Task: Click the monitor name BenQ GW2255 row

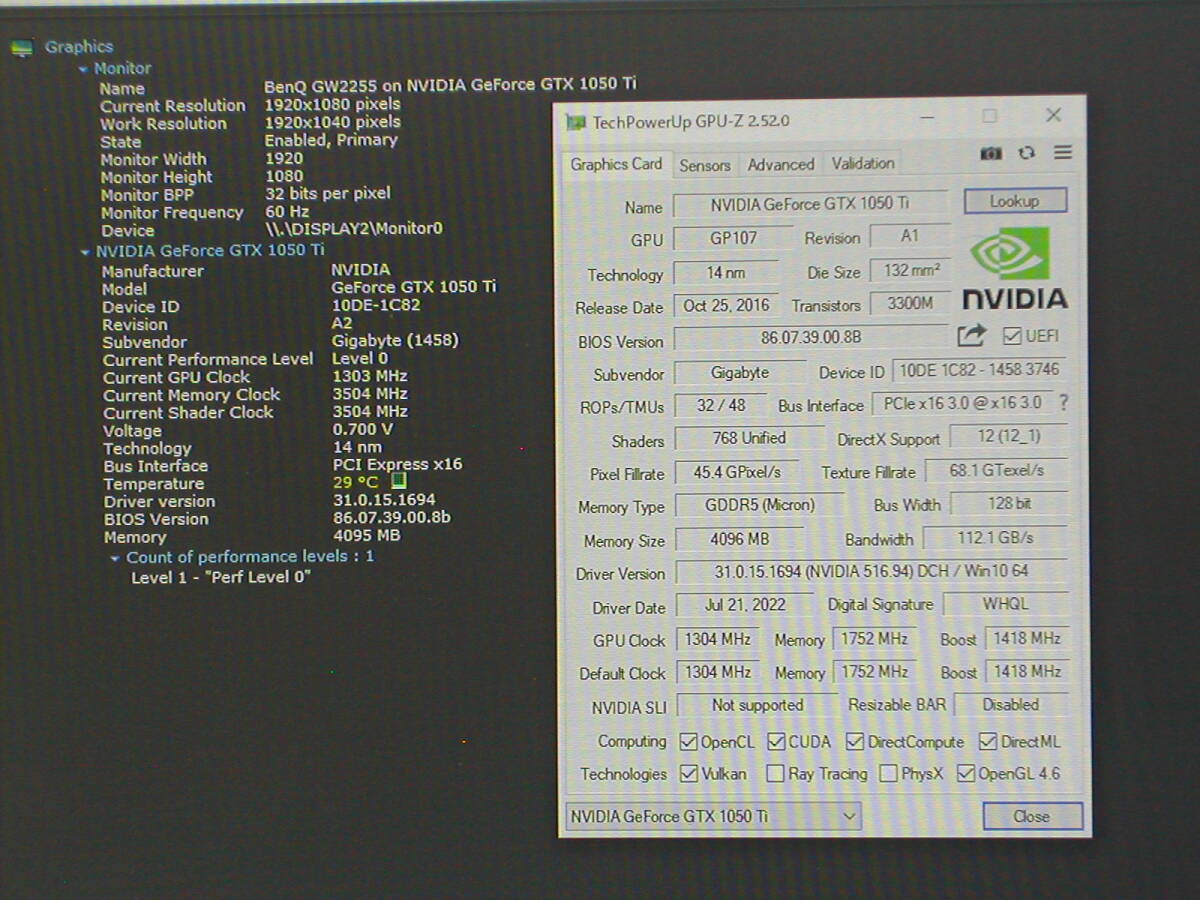Action: (368, 87)
